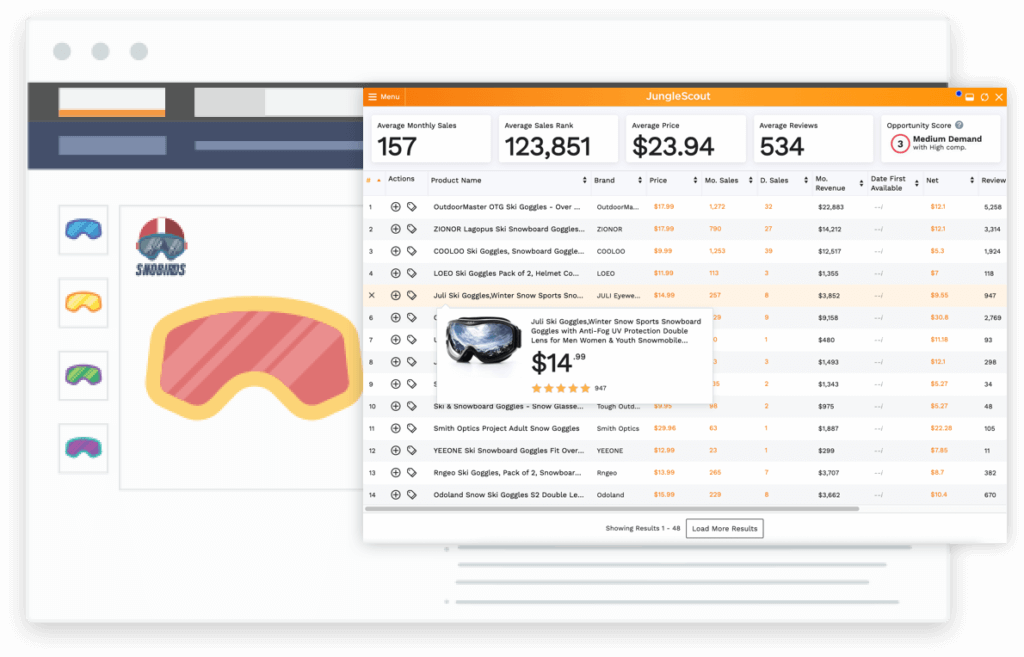1024x657 pixels.
Task: Open the Opportunity Score help icon
Action: [959, 125]
